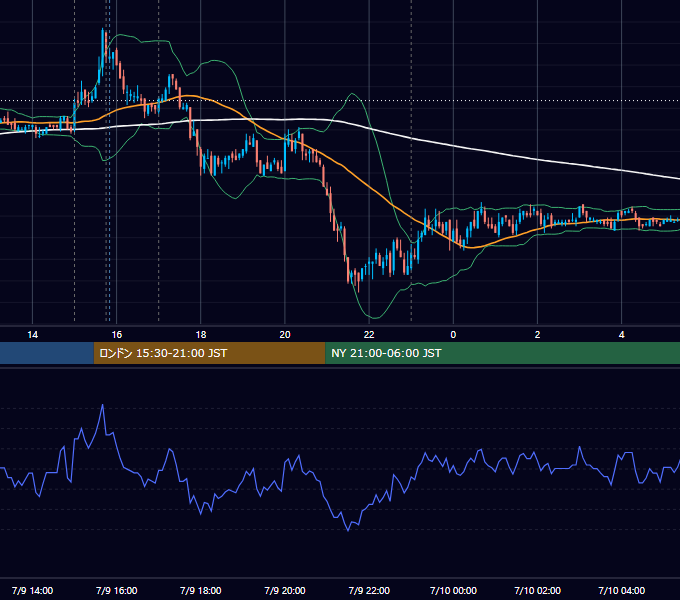Click the 7/9 22:00 date label
680x600 pixels.
click(369, 590)
